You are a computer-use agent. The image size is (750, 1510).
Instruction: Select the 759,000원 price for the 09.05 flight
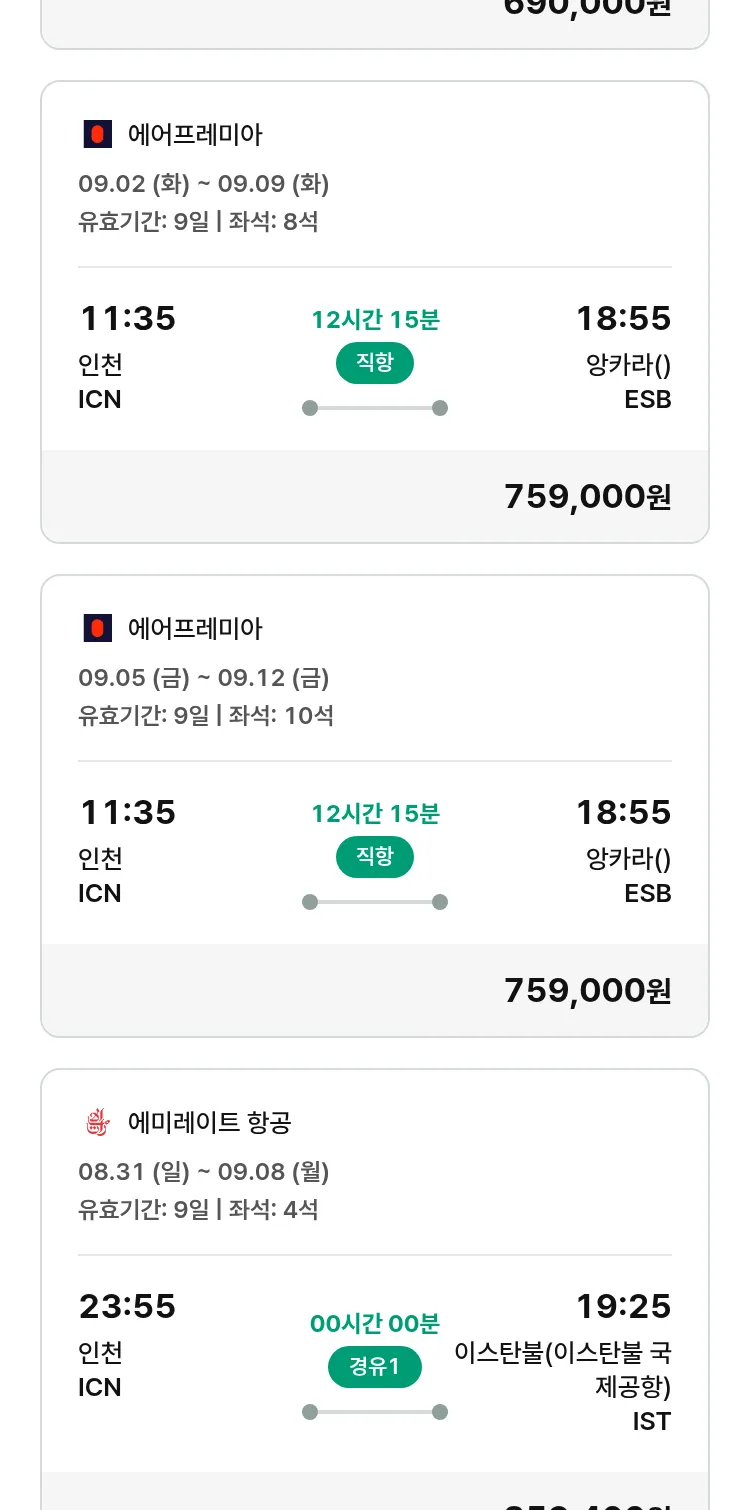[x=587, y=991]
